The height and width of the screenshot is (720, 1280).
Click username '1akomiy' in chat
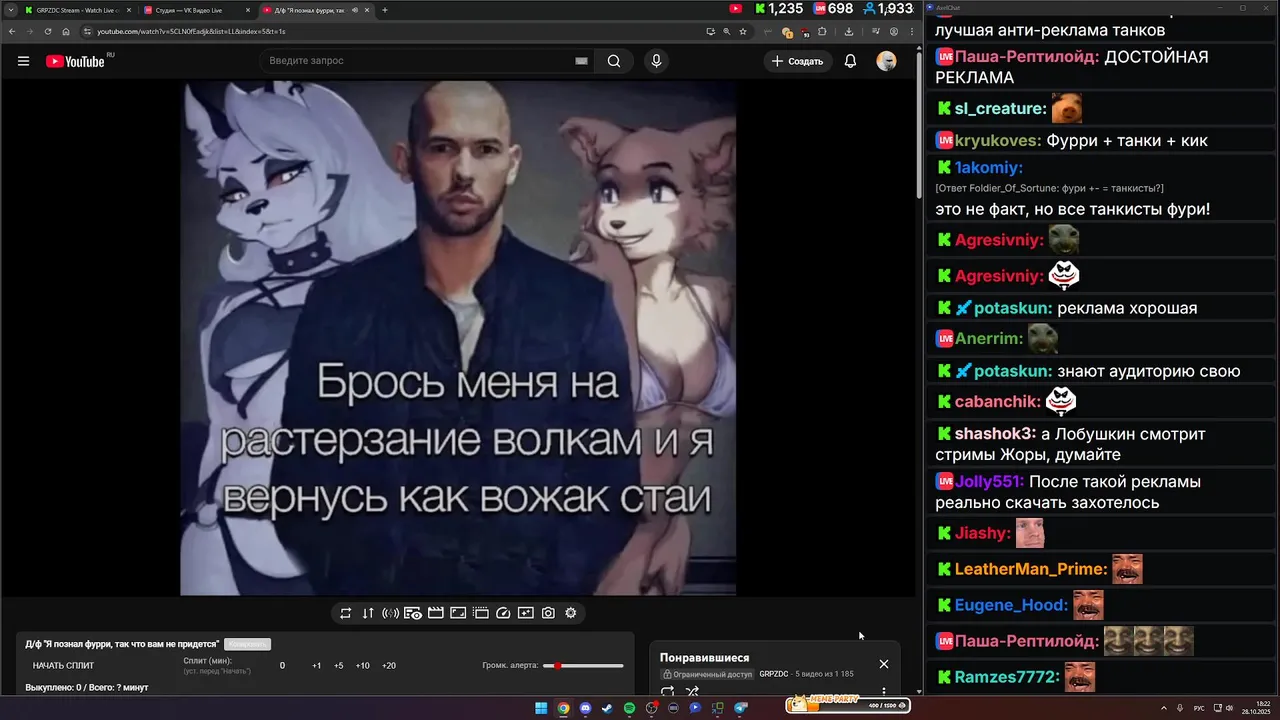point(988,167)
